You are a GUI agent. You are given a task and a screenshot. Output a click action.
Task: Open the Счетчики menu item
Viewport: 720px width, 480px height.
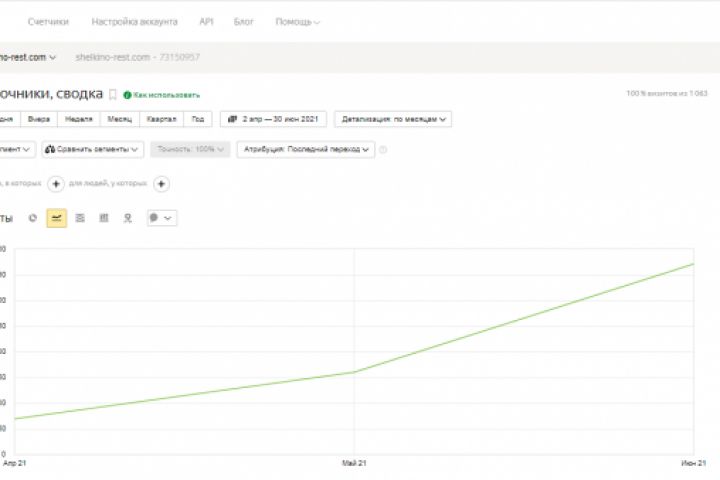pyautogui.click(x=48, y=22)
